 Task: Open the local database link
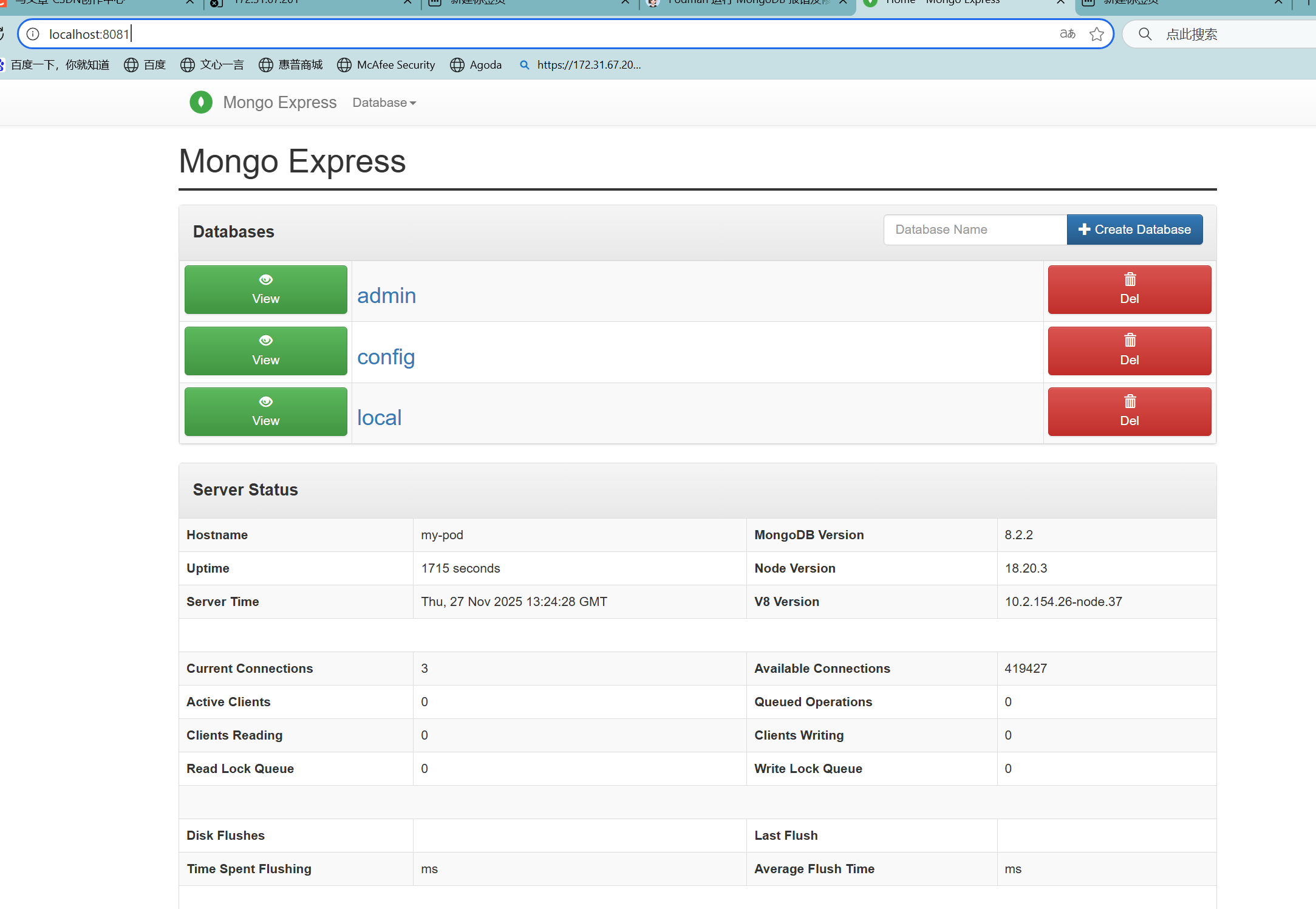[379, 418]
